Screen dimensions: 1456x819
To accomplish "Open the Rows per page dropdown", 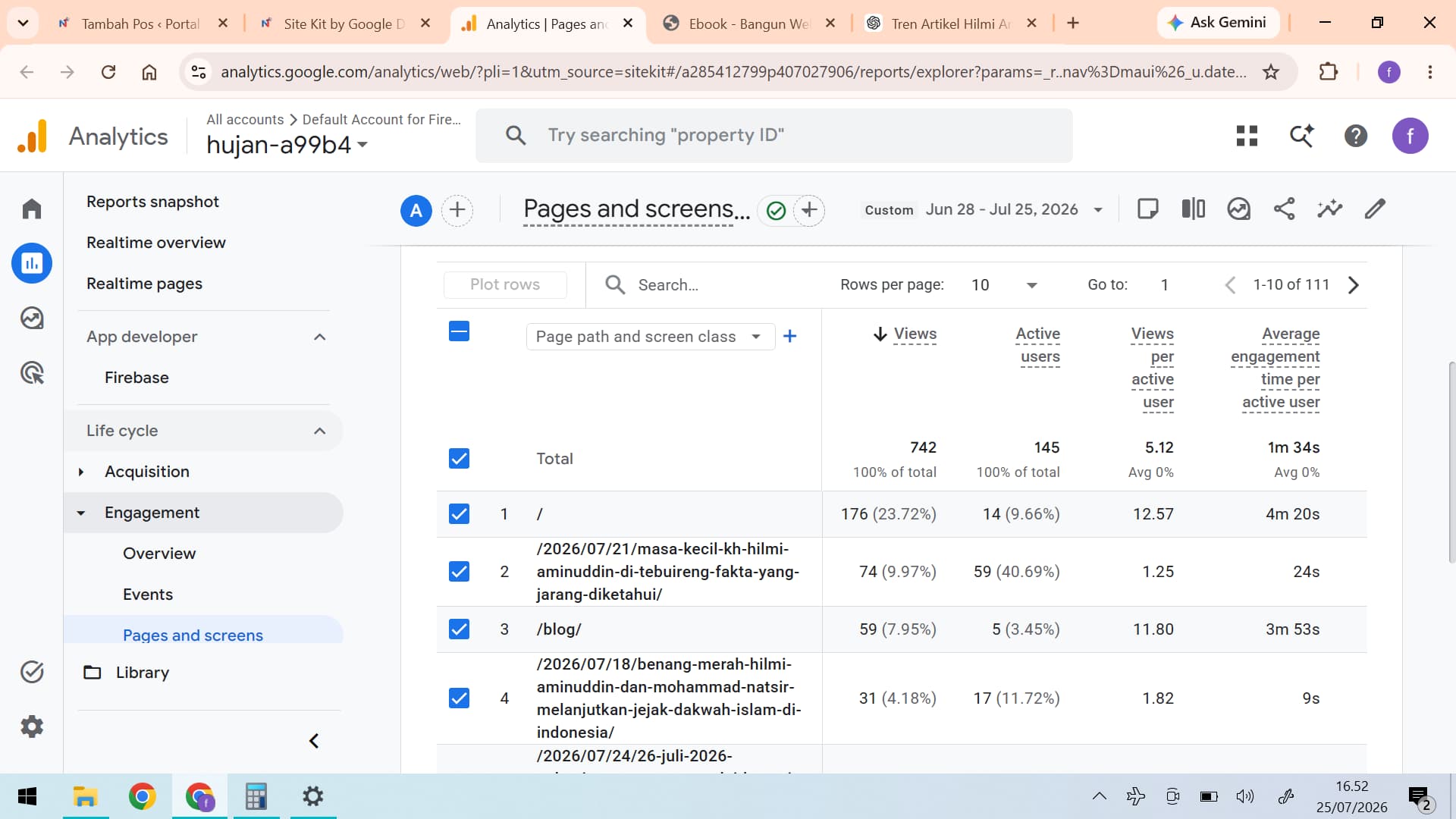I will [x=1004, y=285].
